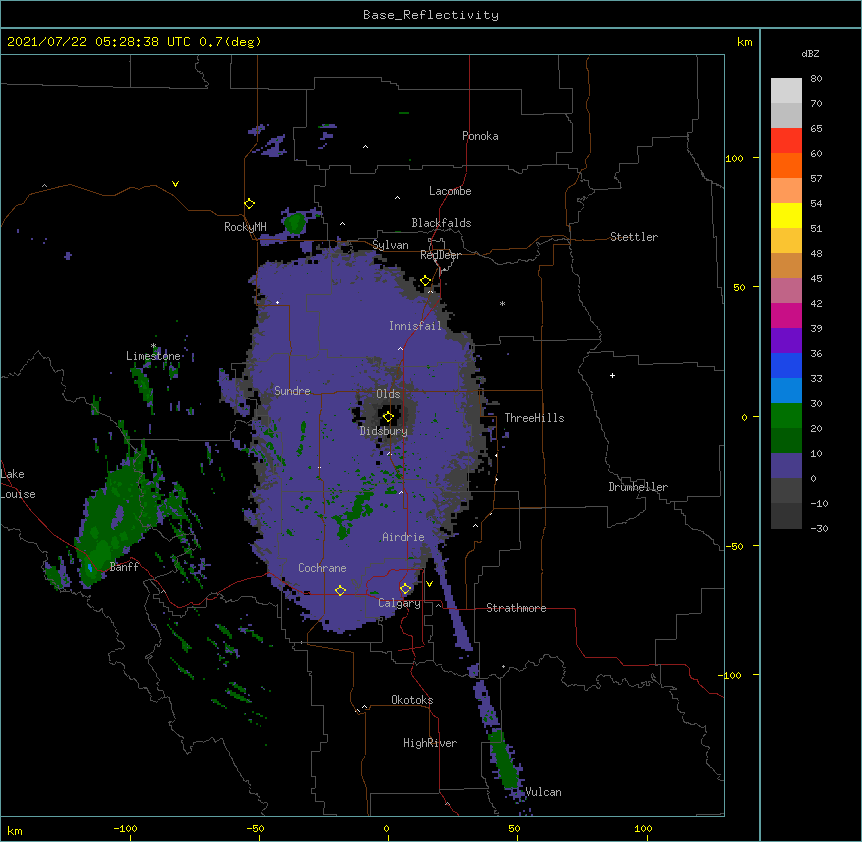
Task: Click the Olds town label
Action: [388, 394]
